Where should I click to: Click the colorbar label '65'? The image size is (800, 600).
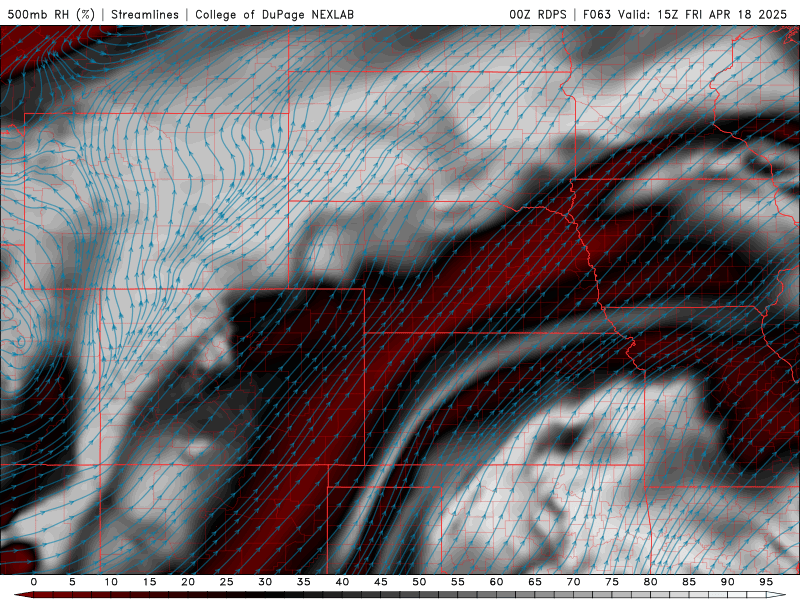(535, 582)
